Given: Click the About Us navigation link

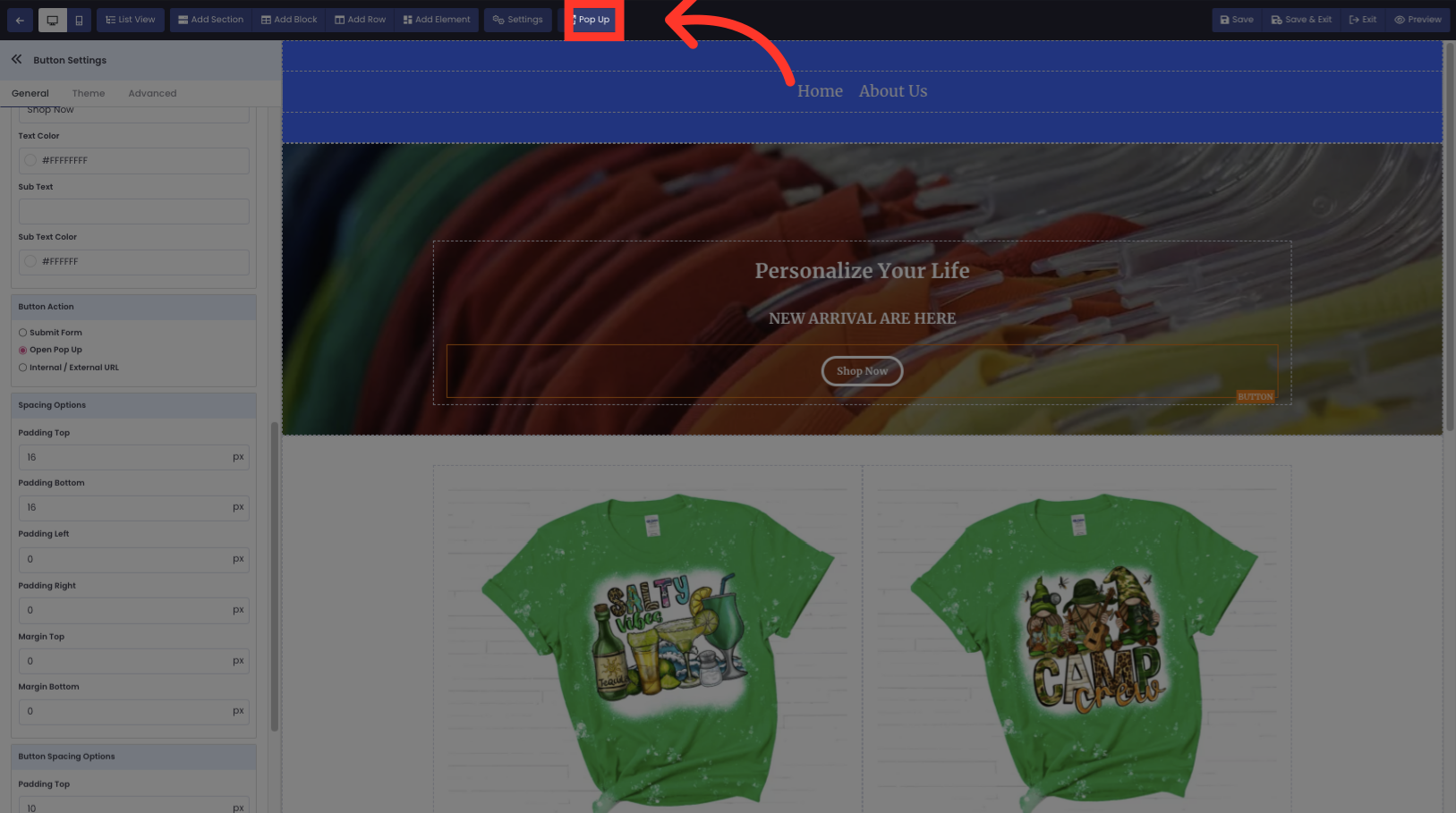Looking at the screenshot, I should 893,91.
